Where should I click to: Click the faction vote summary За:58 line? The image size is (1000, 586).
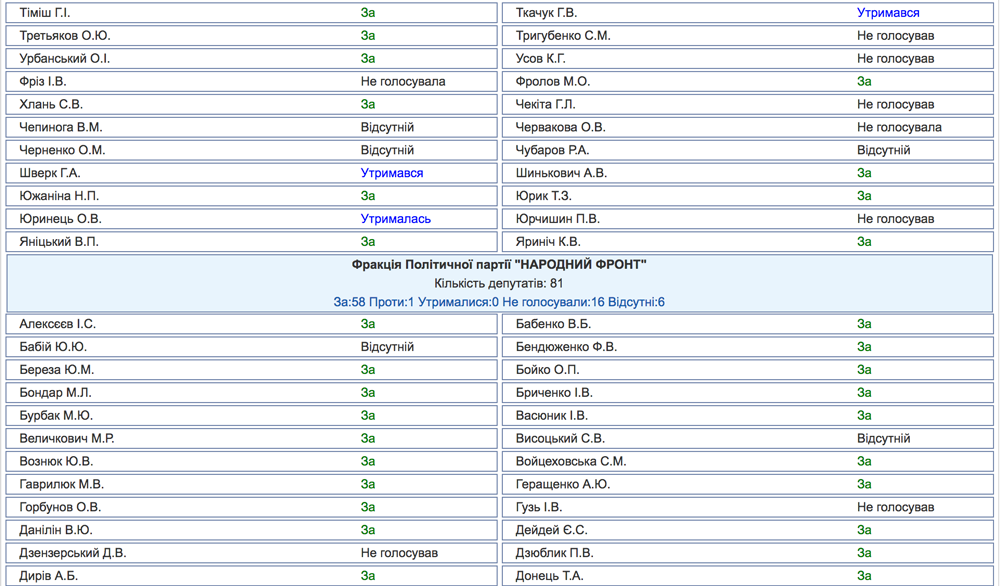(499, 302)
